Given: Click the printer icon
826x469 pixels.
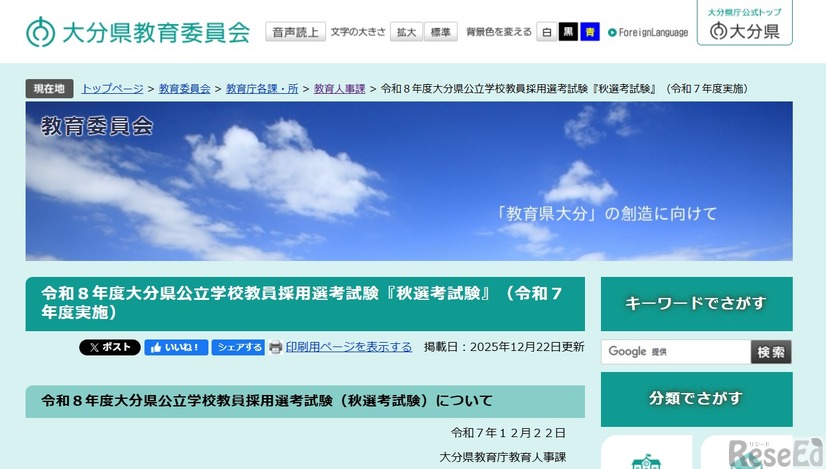Looking at the screenshot, I should pos(276,347).
